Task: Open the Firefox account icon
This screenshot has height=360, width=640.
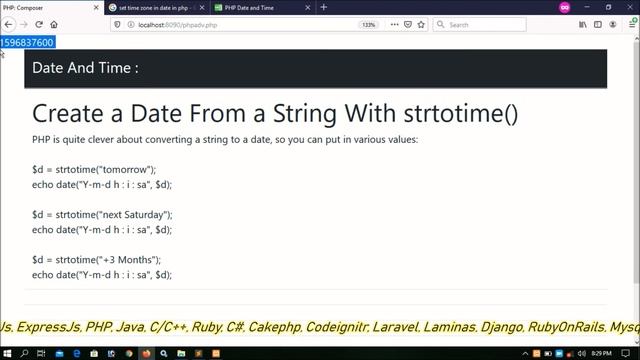Action: [613, 24]
